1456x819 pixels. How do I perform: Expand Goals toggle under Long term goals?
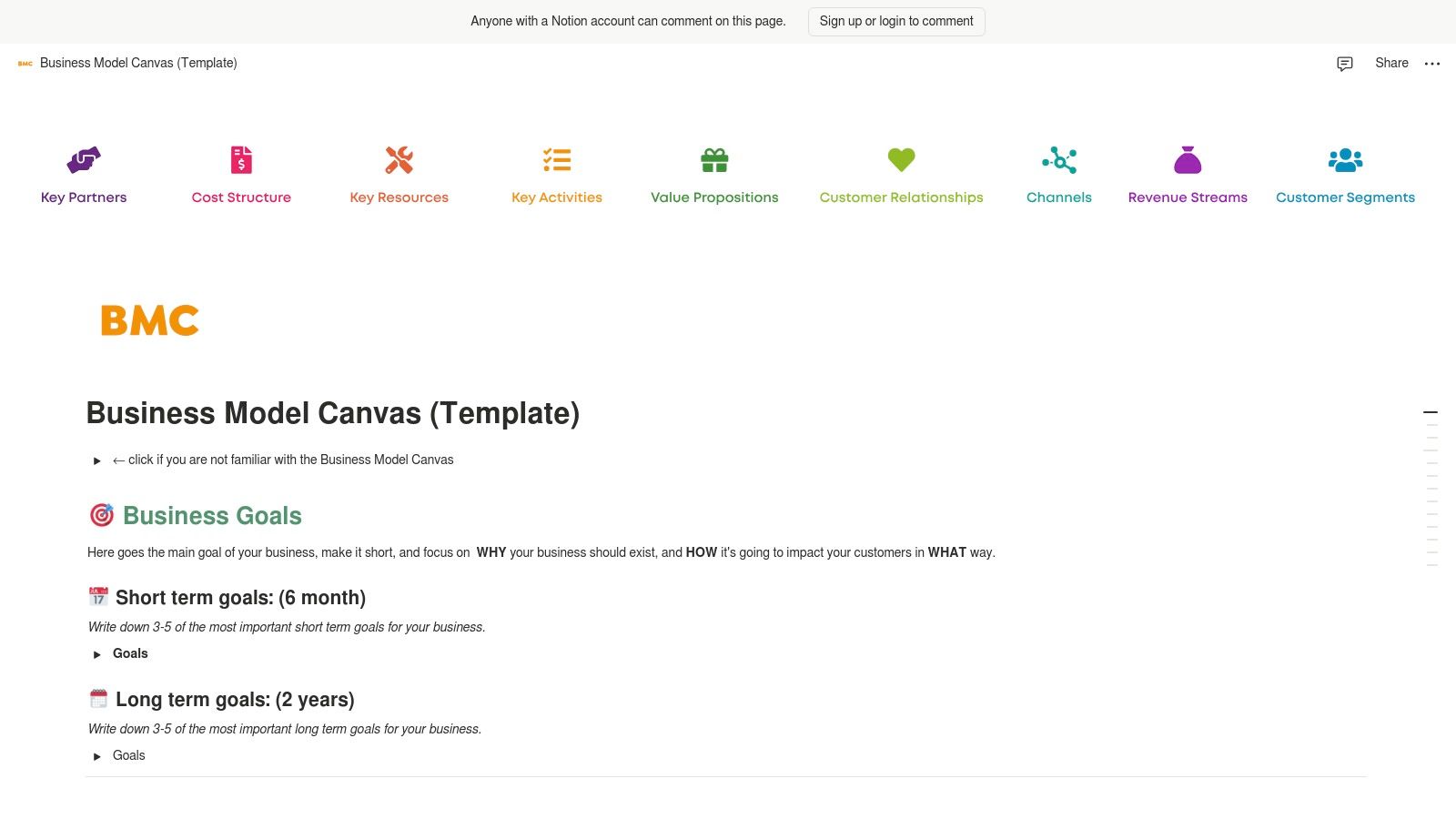pyautogui.click(x=97, y=756)
